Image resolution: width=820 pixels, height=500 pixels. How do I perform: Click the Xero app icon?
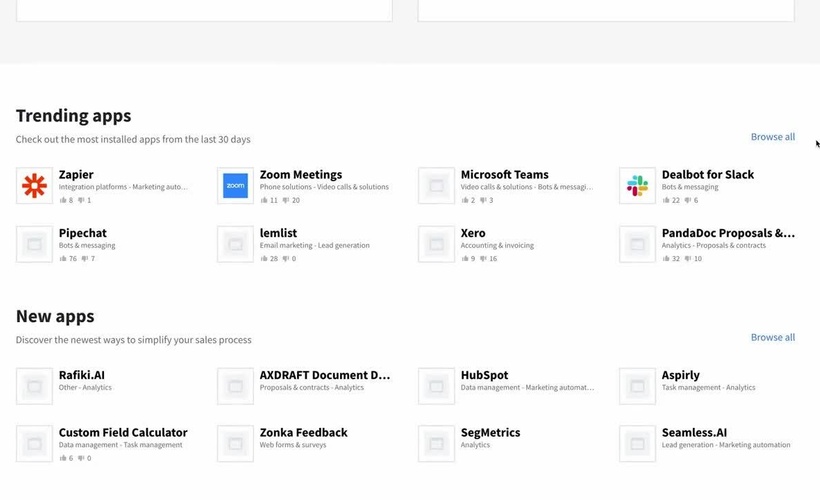436,244
